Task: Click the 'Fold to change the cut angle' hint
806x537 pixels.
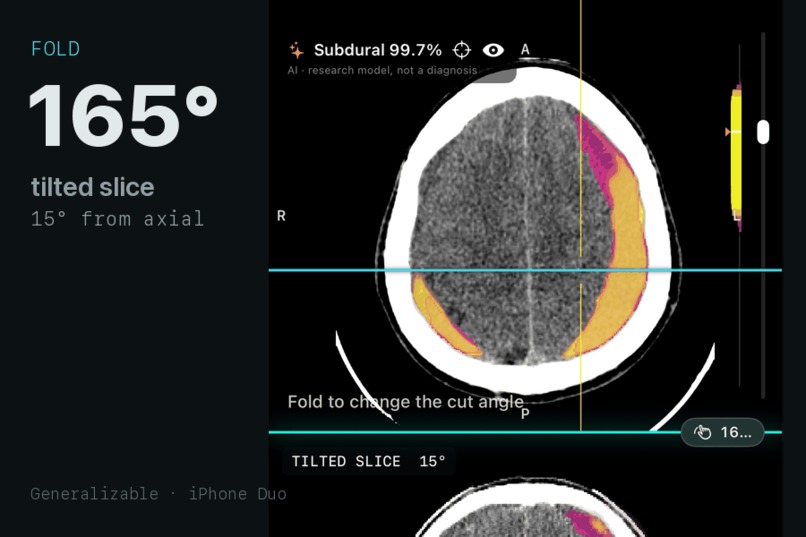Action: [x=406, y=402]
